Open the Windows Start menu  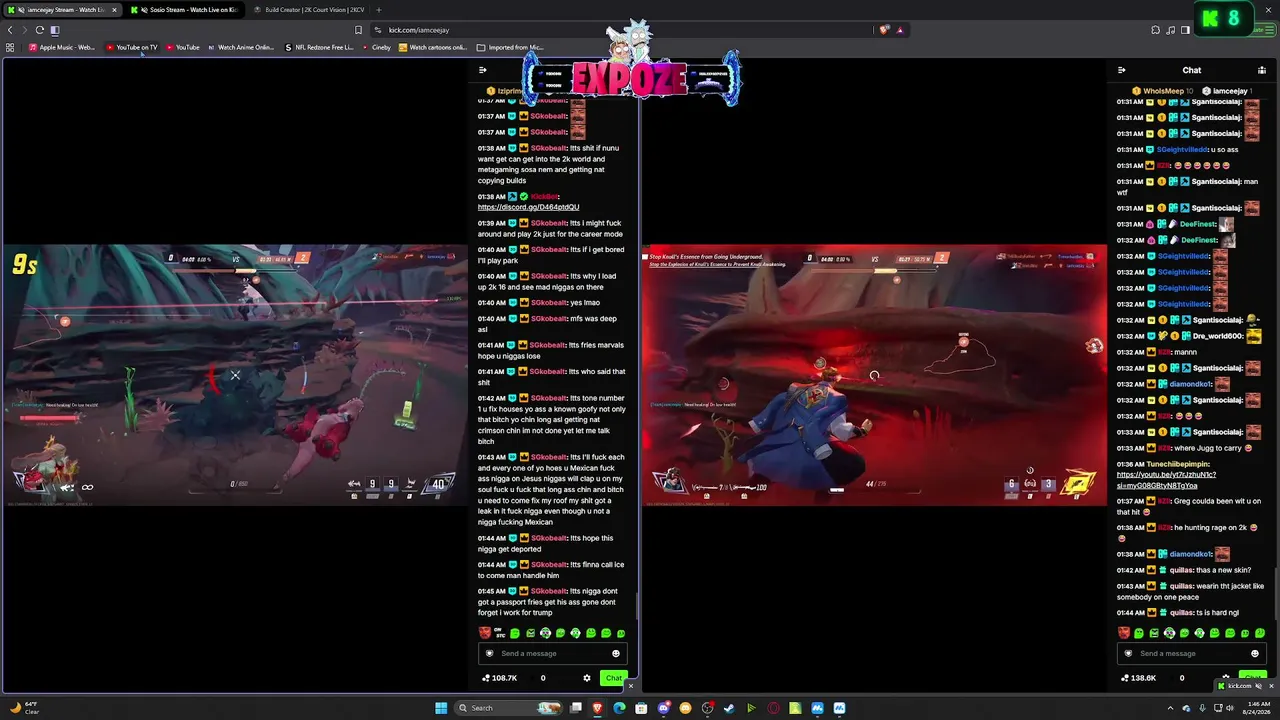pos(441,708)
